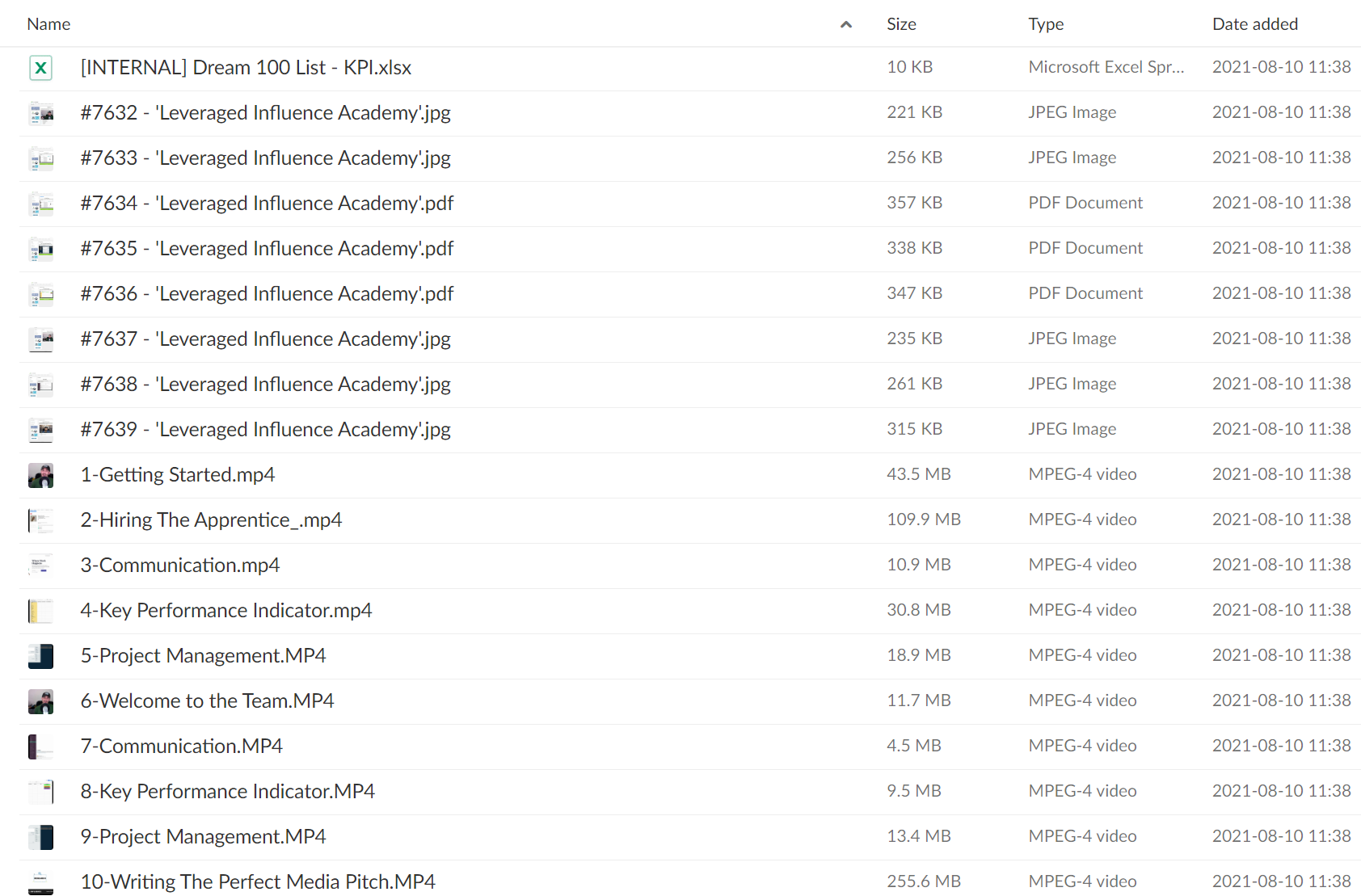
Task: Click JPEG Image type for #7639 row
Action: point(1072,429)
